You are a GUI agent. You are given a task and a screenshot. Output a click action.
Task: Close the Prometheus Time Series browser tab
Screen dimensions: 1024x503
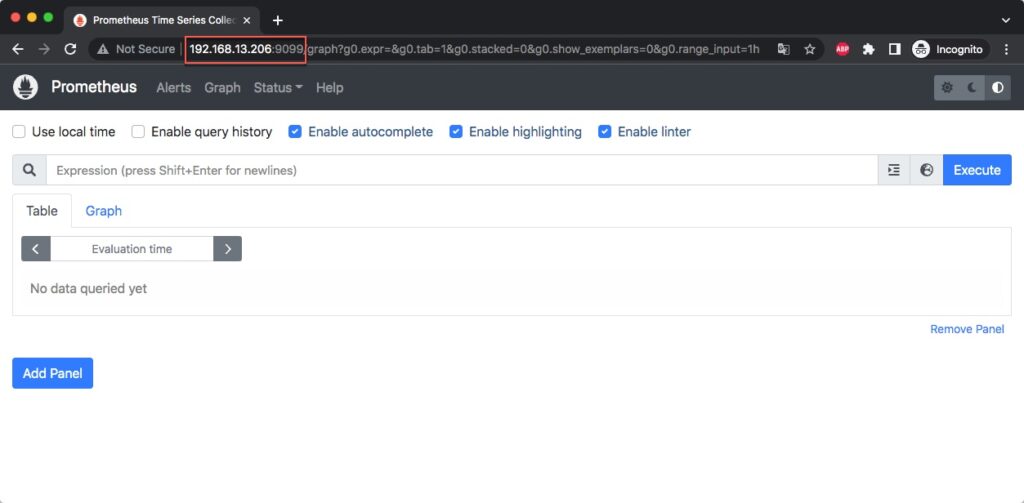(247, 20)
